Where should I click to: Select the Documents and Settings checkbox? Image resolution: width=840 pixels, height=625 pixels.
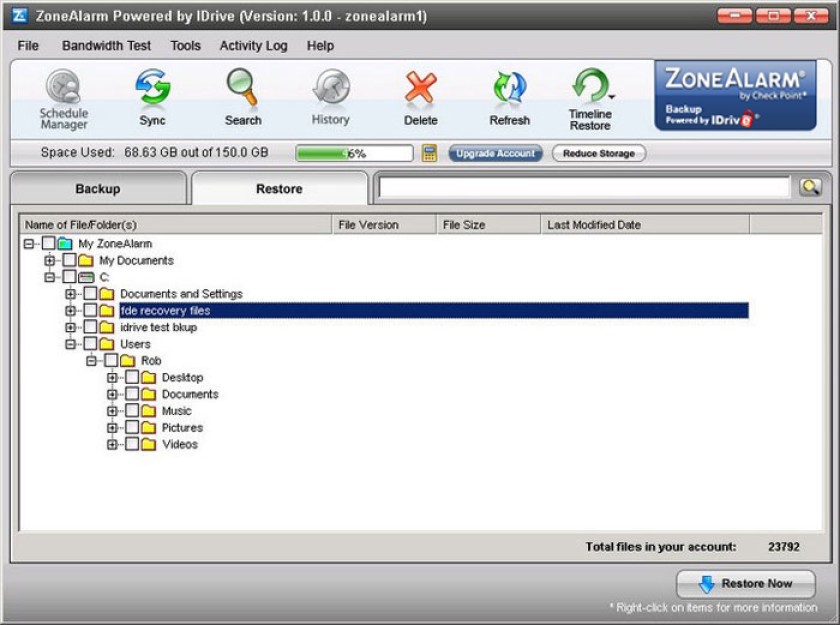[90, 293]
